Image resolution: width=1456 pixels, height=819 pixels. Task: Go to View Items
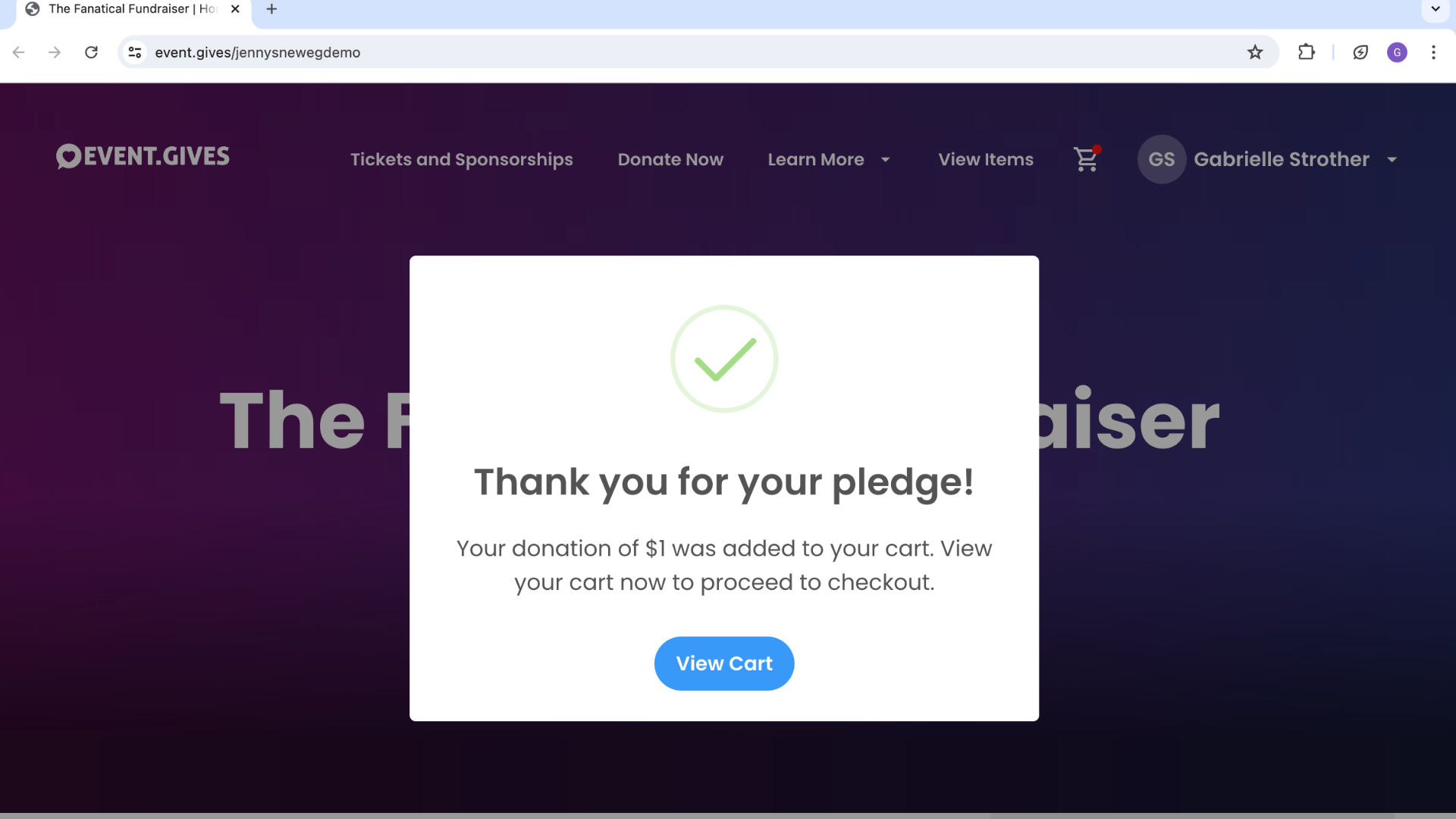coord(986,159)
